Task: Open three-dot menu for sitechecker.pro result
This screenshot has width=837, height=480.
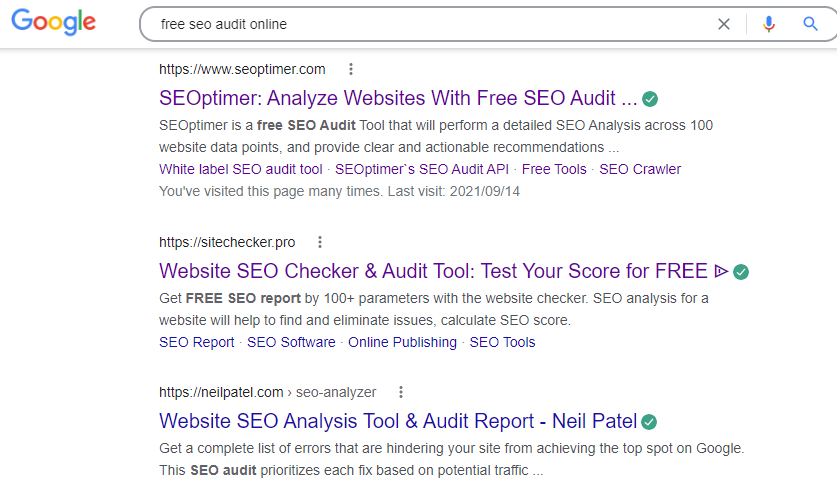Action: (320, 242)
